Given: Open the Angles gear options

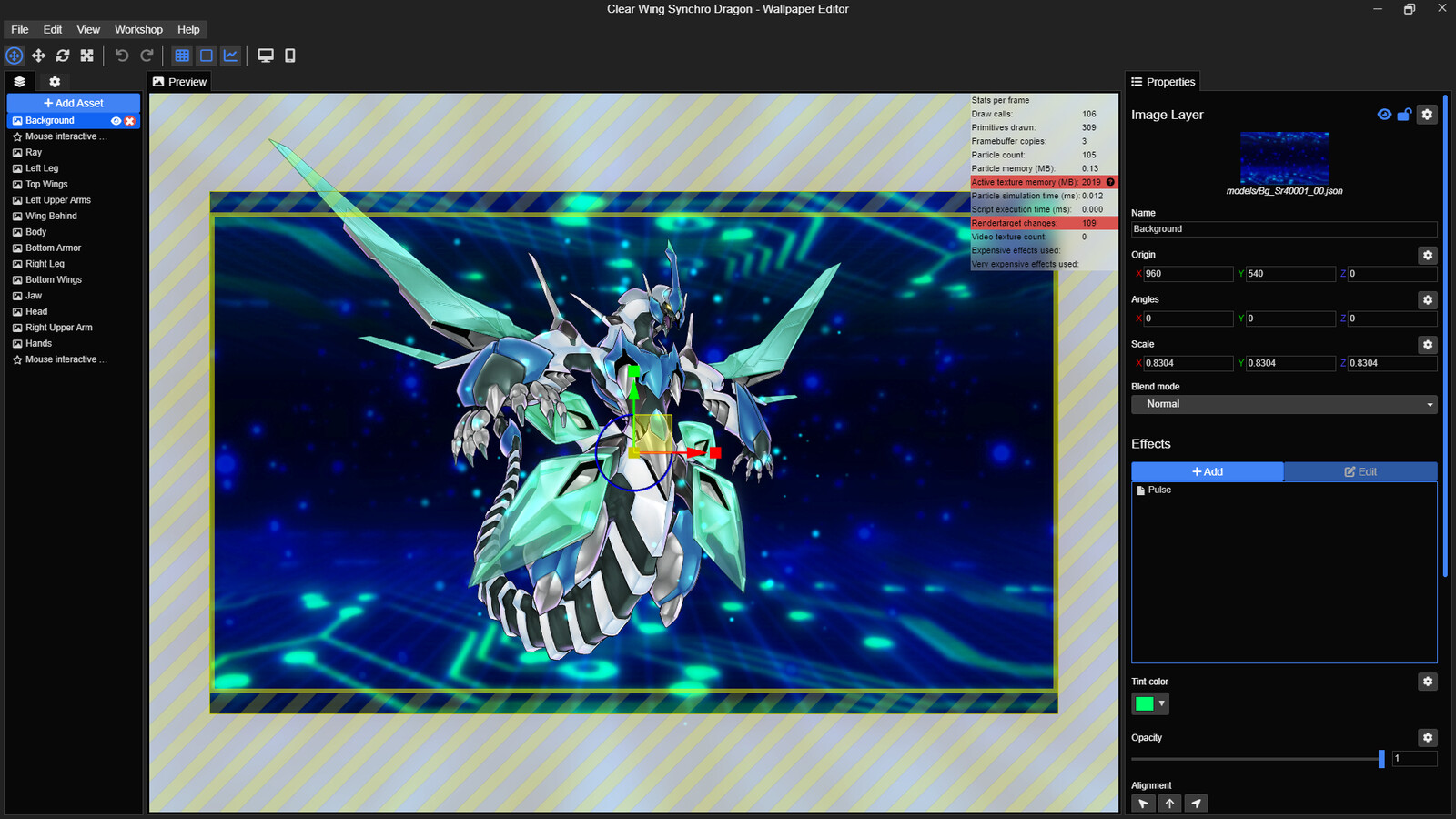Looking at the screenshot, I should pyautogui.click(x=1428, y=300).
